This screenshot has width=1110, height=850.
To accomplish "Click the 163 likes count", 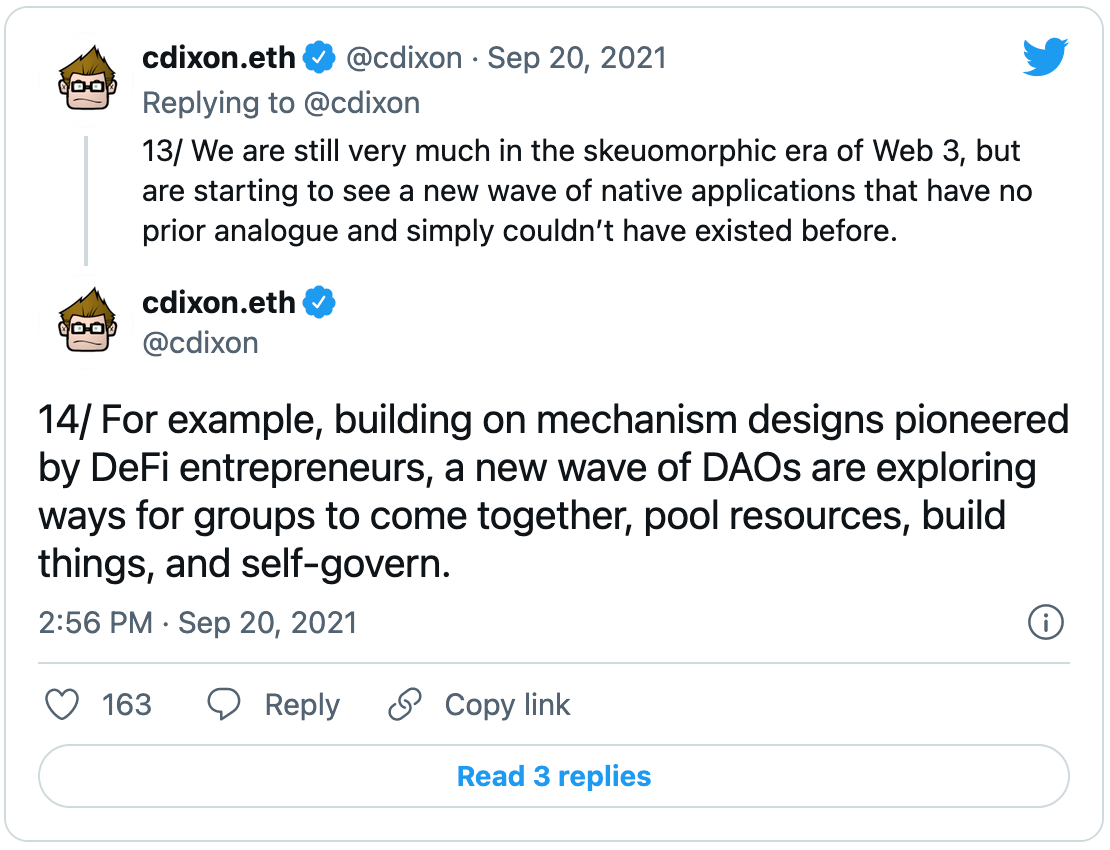I will click(x=127, y=705).
